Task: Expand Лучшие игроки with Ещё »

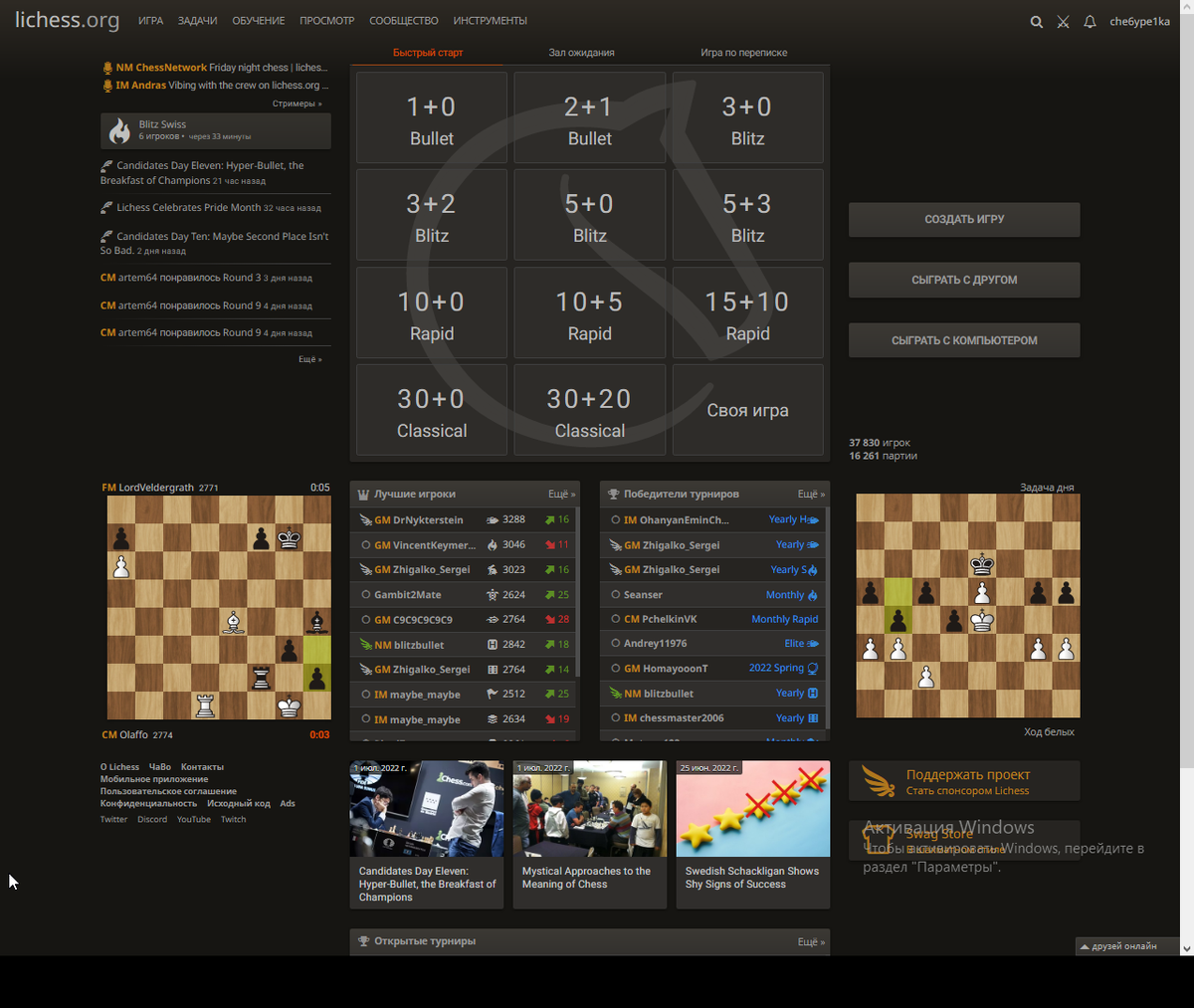Action: pos(561,494)
